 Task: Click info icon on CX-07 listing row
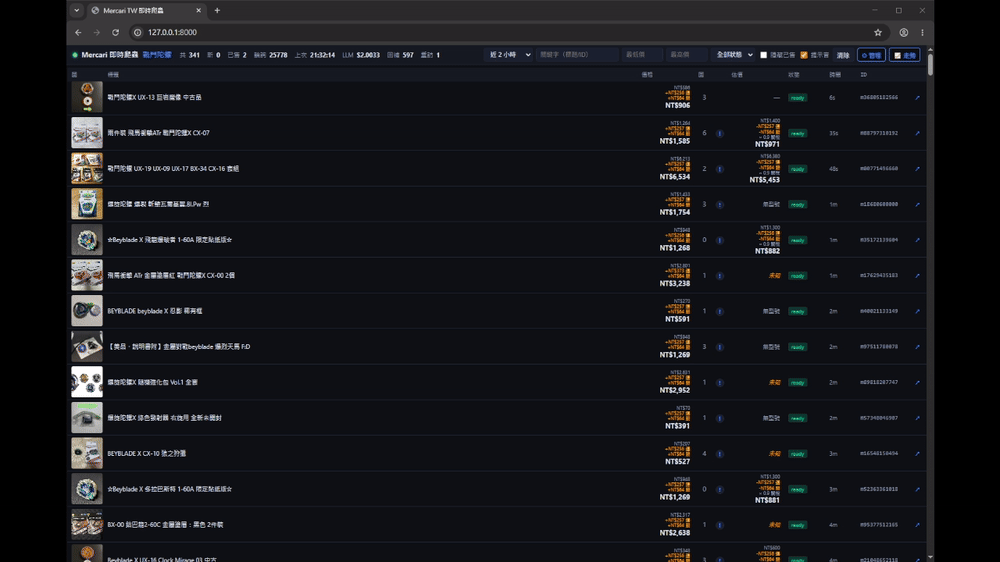(x=719, y=133)
